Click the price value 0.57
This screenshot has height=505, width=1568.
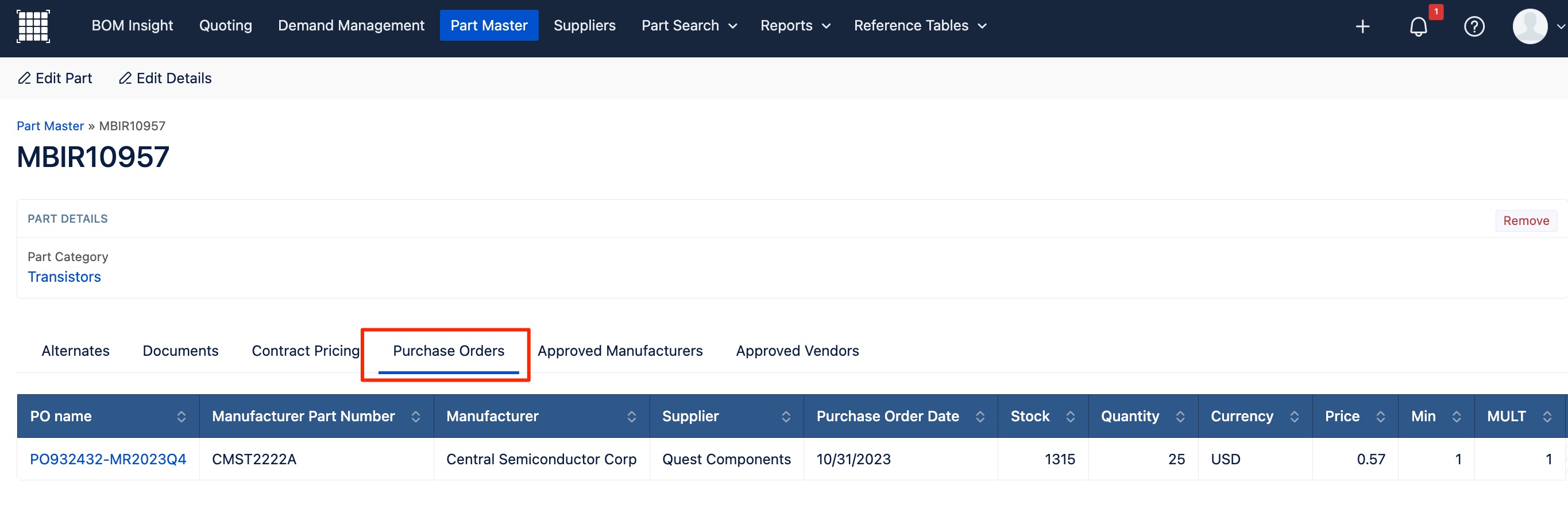1370,459
